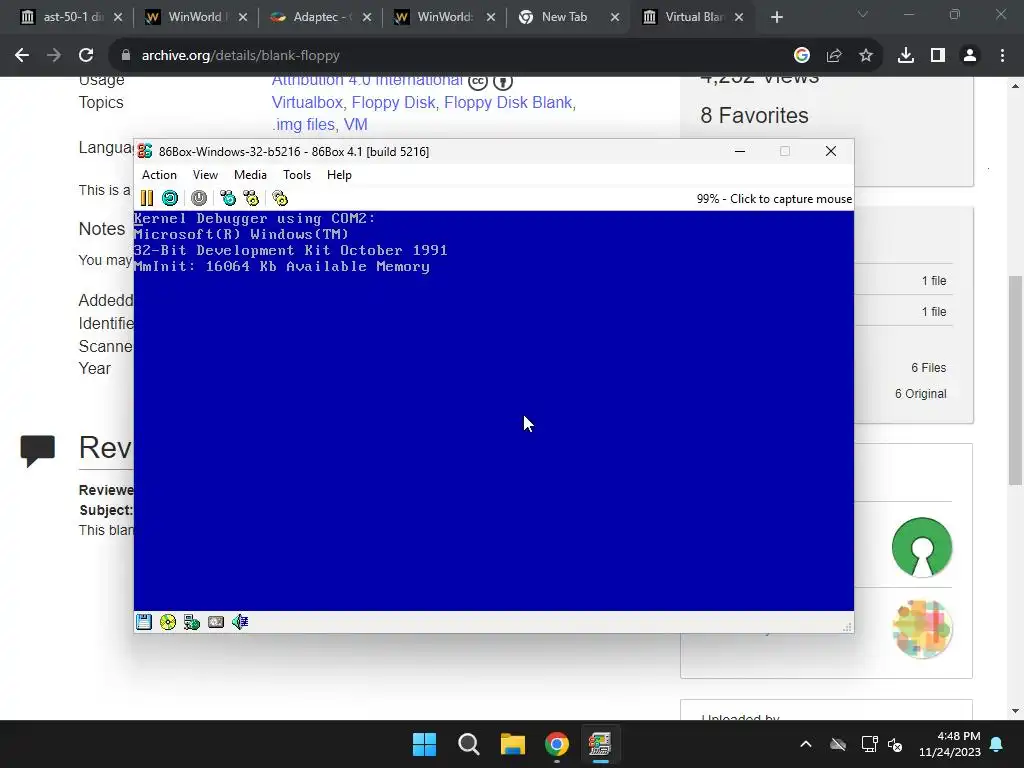Go back in Chrome
Screen dimensions: 1024x768
pos(22,56)
